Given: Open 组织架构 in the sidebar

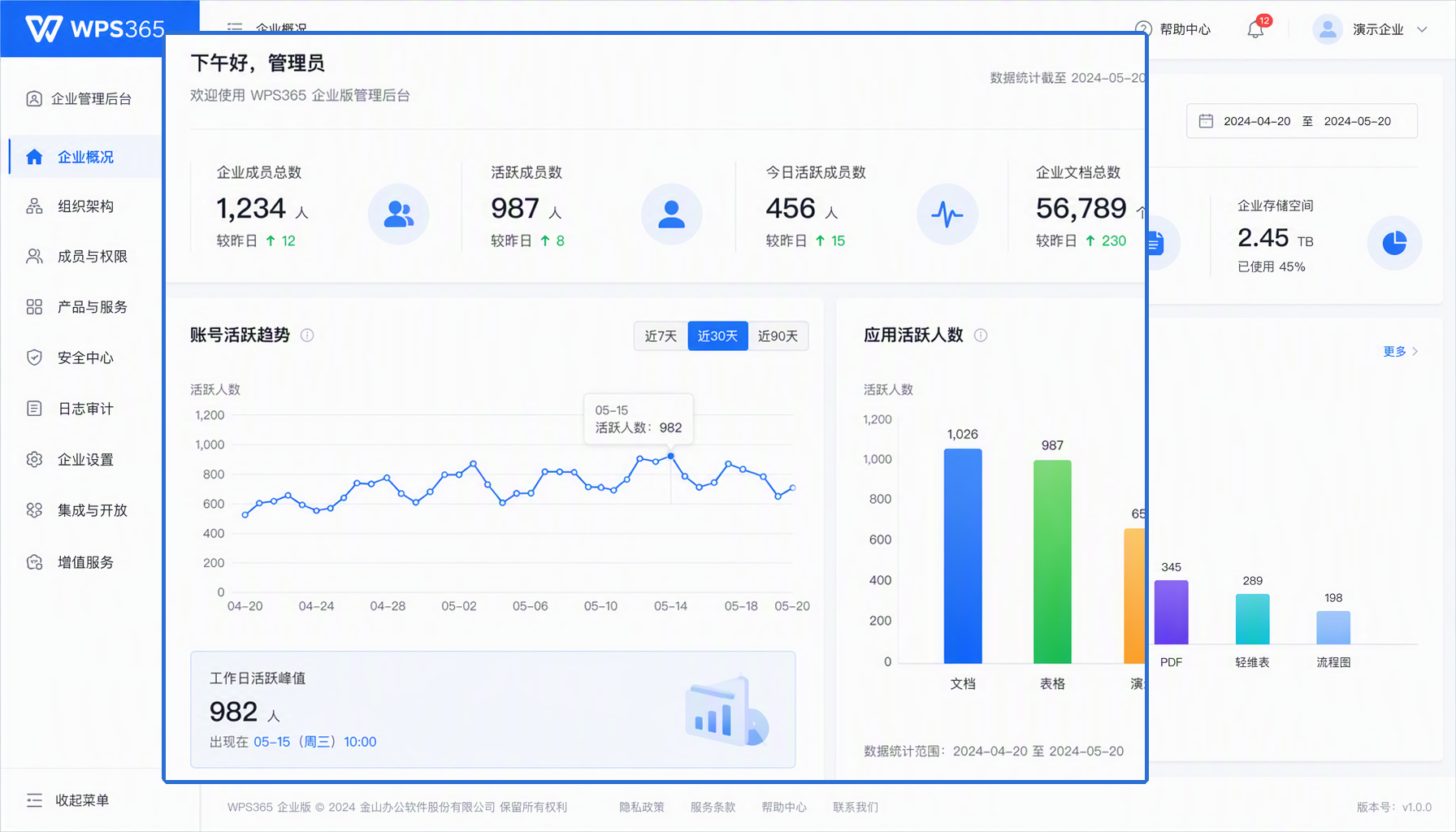Looking at the screenshot, I should [x=85, y=206].
